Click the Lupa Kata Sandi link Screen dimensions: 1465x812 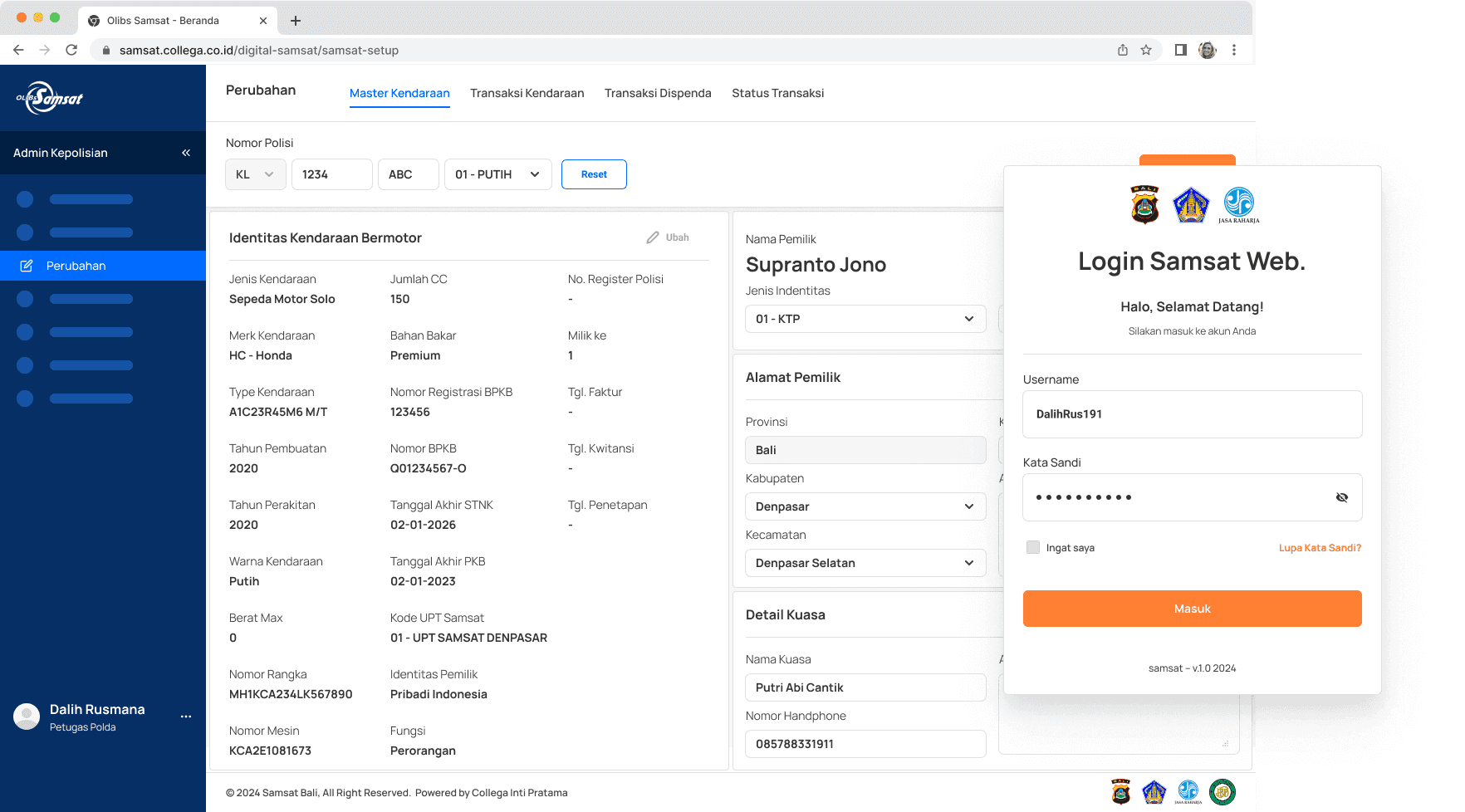point(1320,547)
